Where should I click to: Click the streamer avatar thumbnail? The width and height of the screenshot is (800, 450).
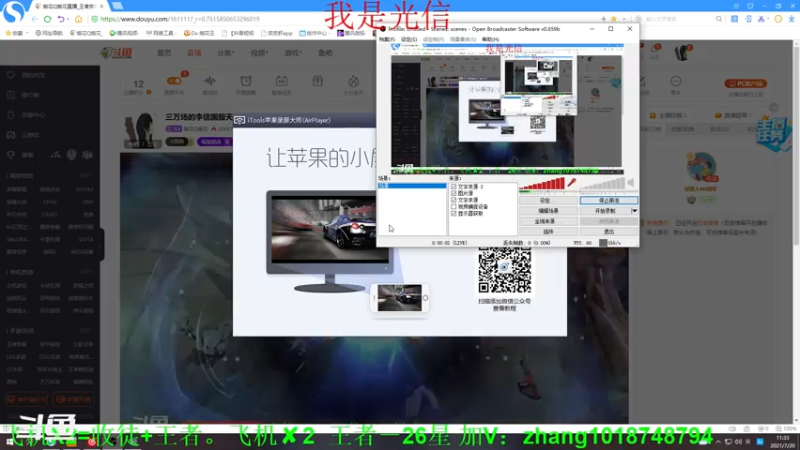point(141,130)
